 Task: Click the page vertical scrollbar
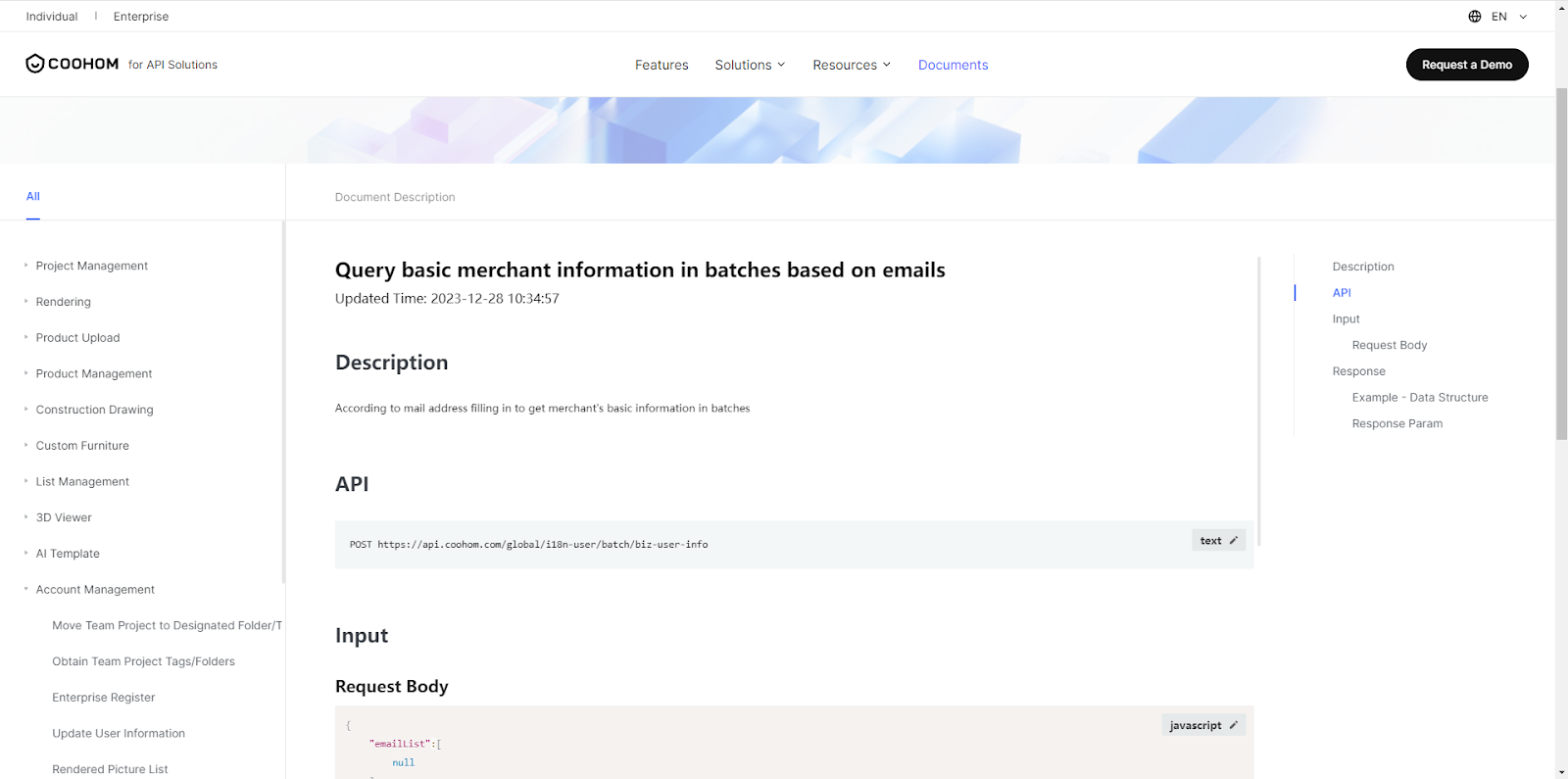click(x=1561, y=265)
